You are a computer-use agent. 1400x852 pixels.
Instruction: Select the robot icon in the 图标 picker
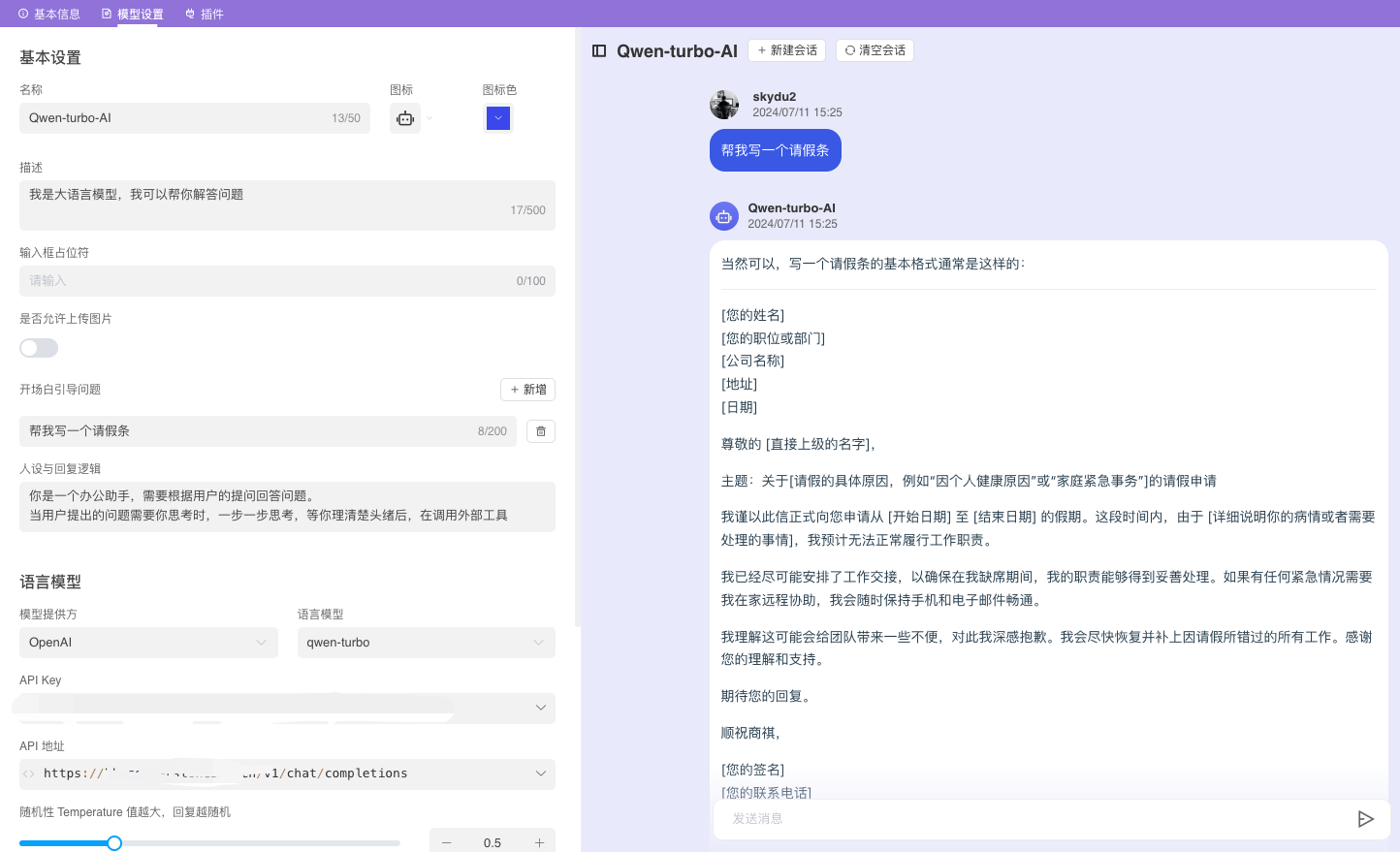(405, 117)
